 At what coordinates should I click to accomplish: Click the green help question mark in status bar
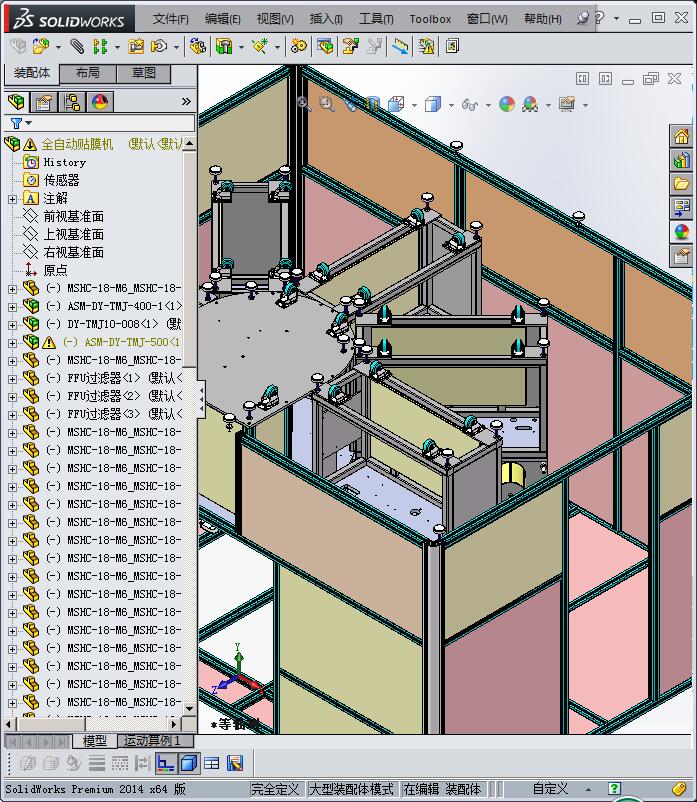click(614, 789)
